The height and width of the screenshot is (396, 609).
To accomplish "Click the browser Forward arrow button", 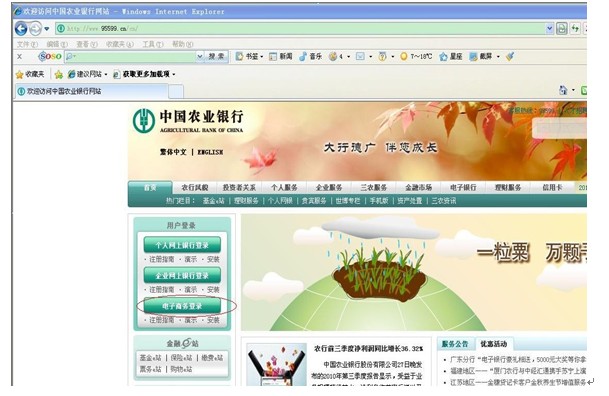I will click(x=35, y=28).
